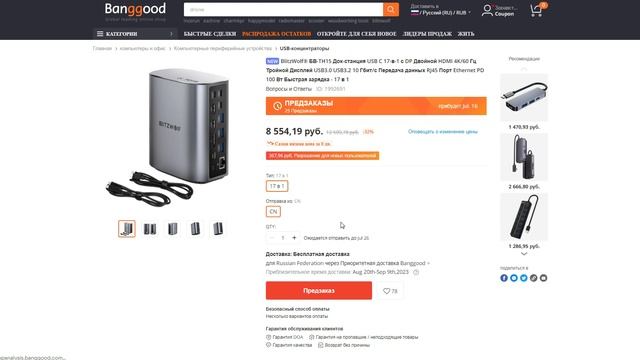Click the red Предзаказ button
The width and height of the screenshot is (640, 360).
(319, 291)
